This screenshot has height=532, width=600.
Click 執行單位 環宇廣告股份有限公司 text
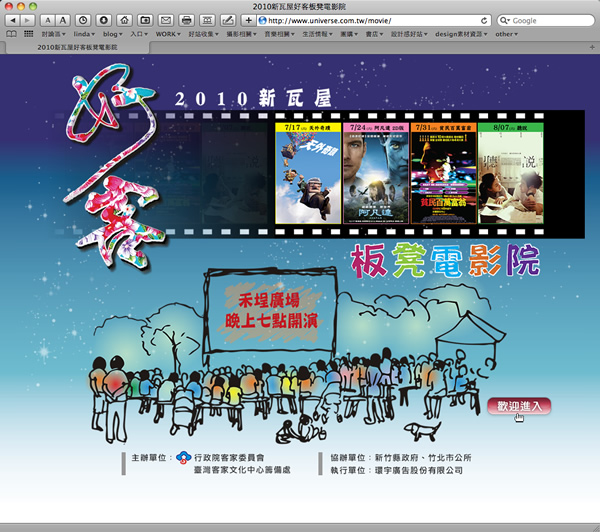(397, 470)
